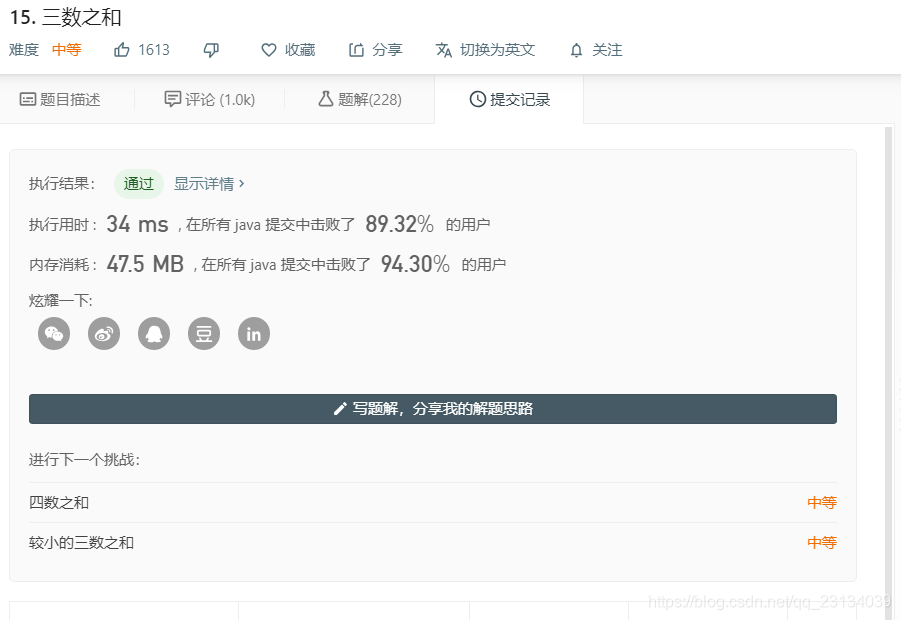This screenshot has width=901, height=620.
Task: Click the 通过 status badge
Action: pyautogui.click(x=139, y=184)
